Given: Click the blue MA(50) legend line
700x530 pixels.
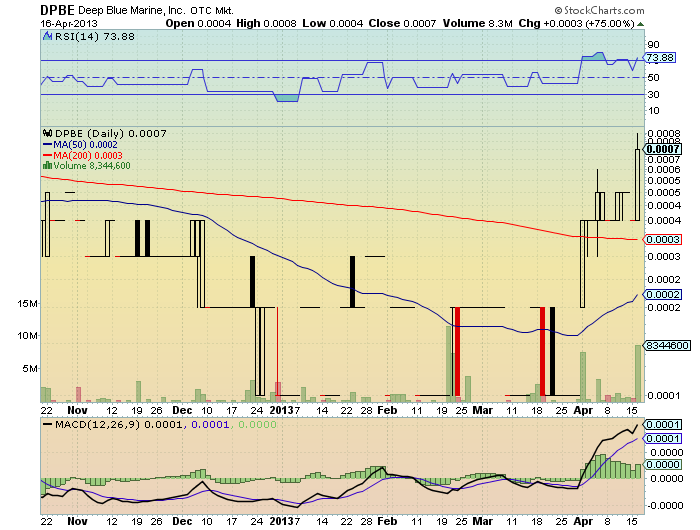Looking at the screenshot, I should tap(47, 144).
